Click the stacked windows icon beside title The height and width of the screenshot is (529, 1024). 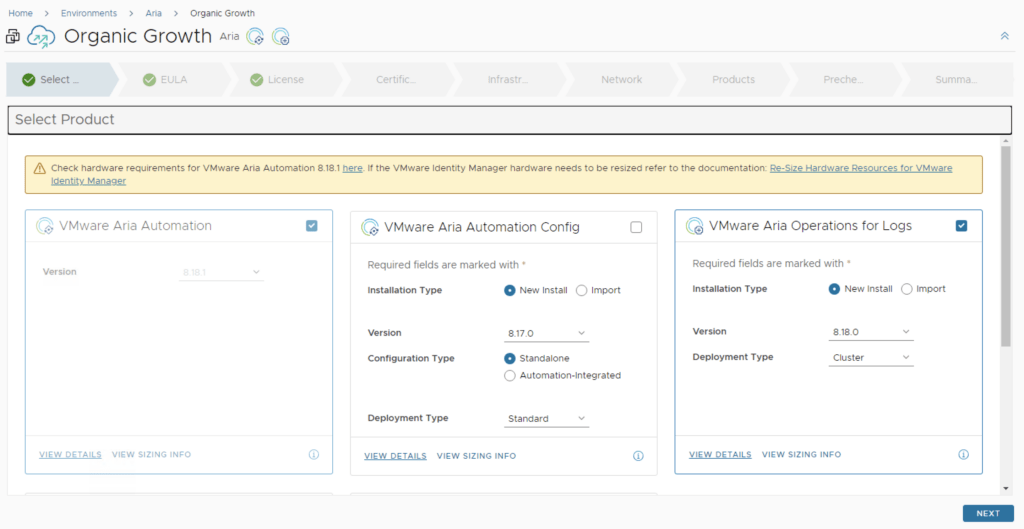coord(13,37)
